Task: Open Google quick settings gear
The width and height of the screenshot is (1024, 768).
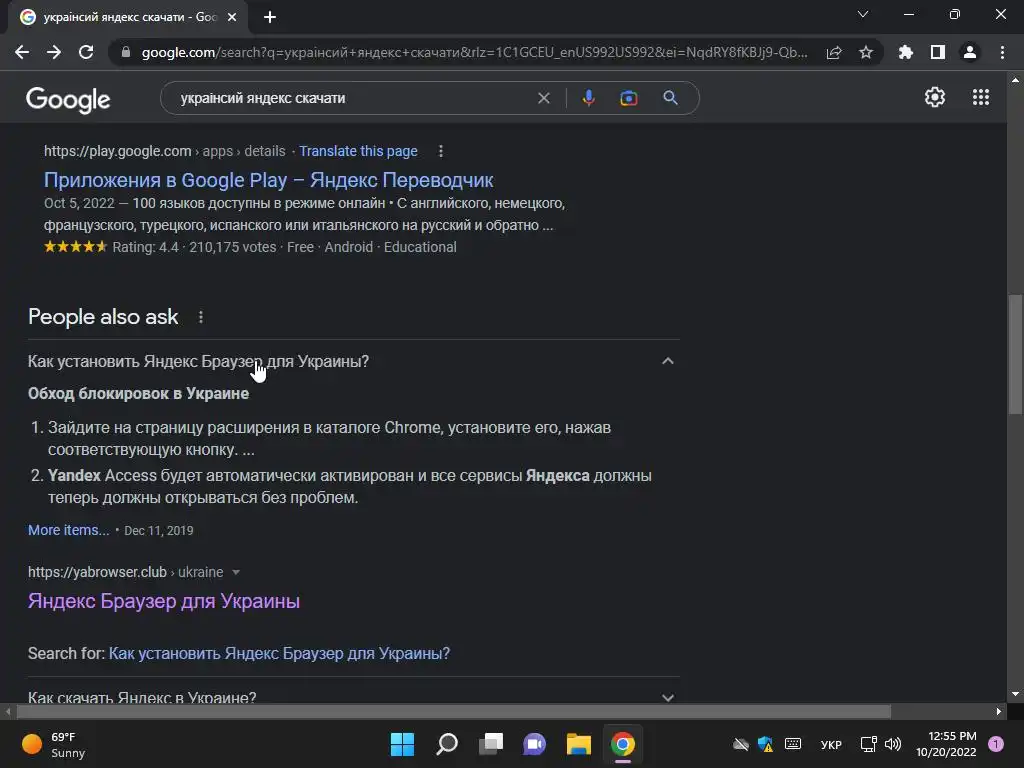Action: (x=935, y=97)
